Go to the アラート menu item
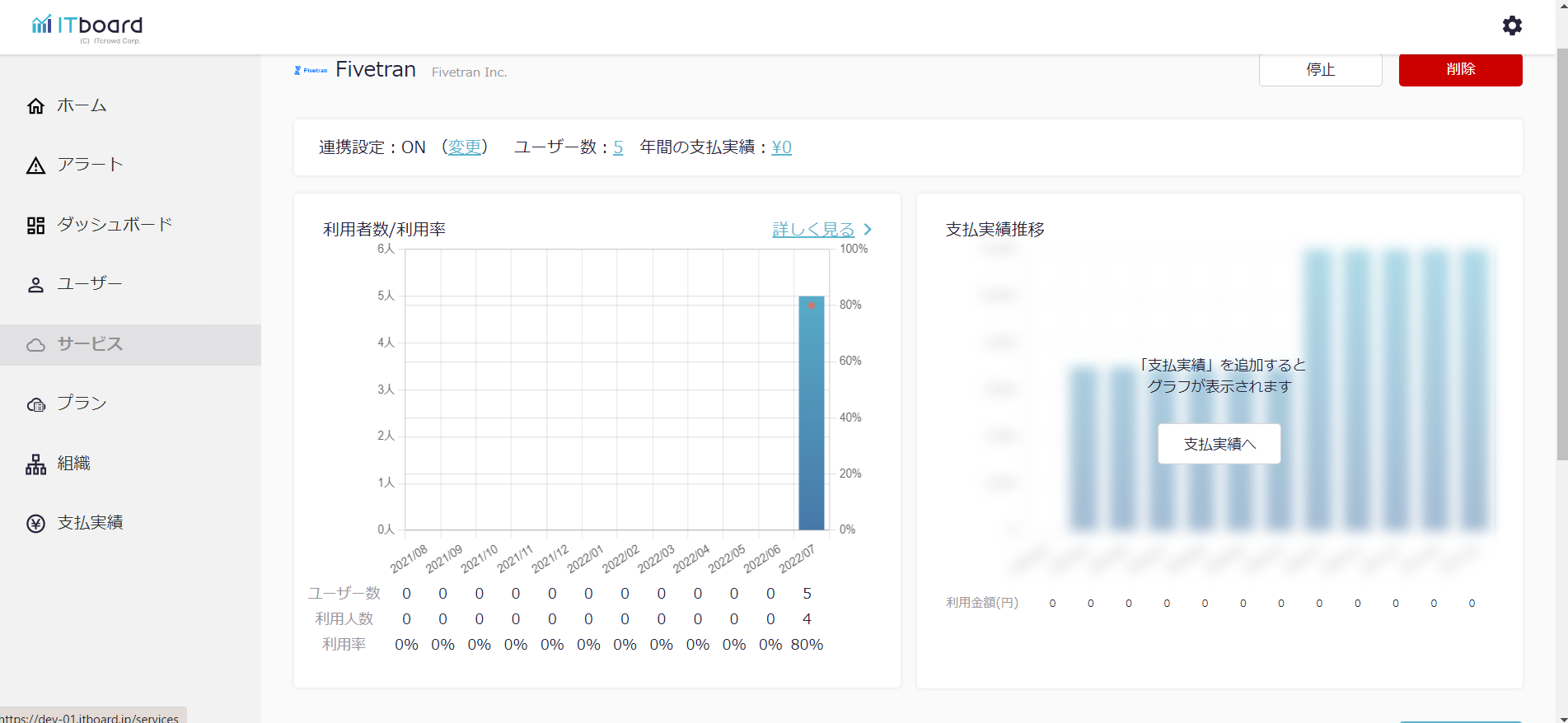Viewport: 1568px width, 723px height. pos(90,165)
